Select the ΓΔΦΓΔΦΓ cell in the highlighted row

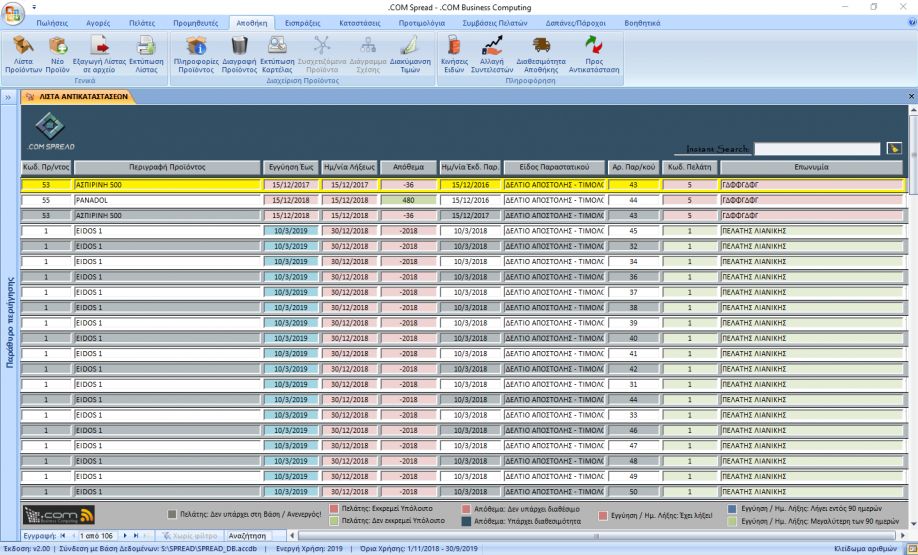pos(812,185)
